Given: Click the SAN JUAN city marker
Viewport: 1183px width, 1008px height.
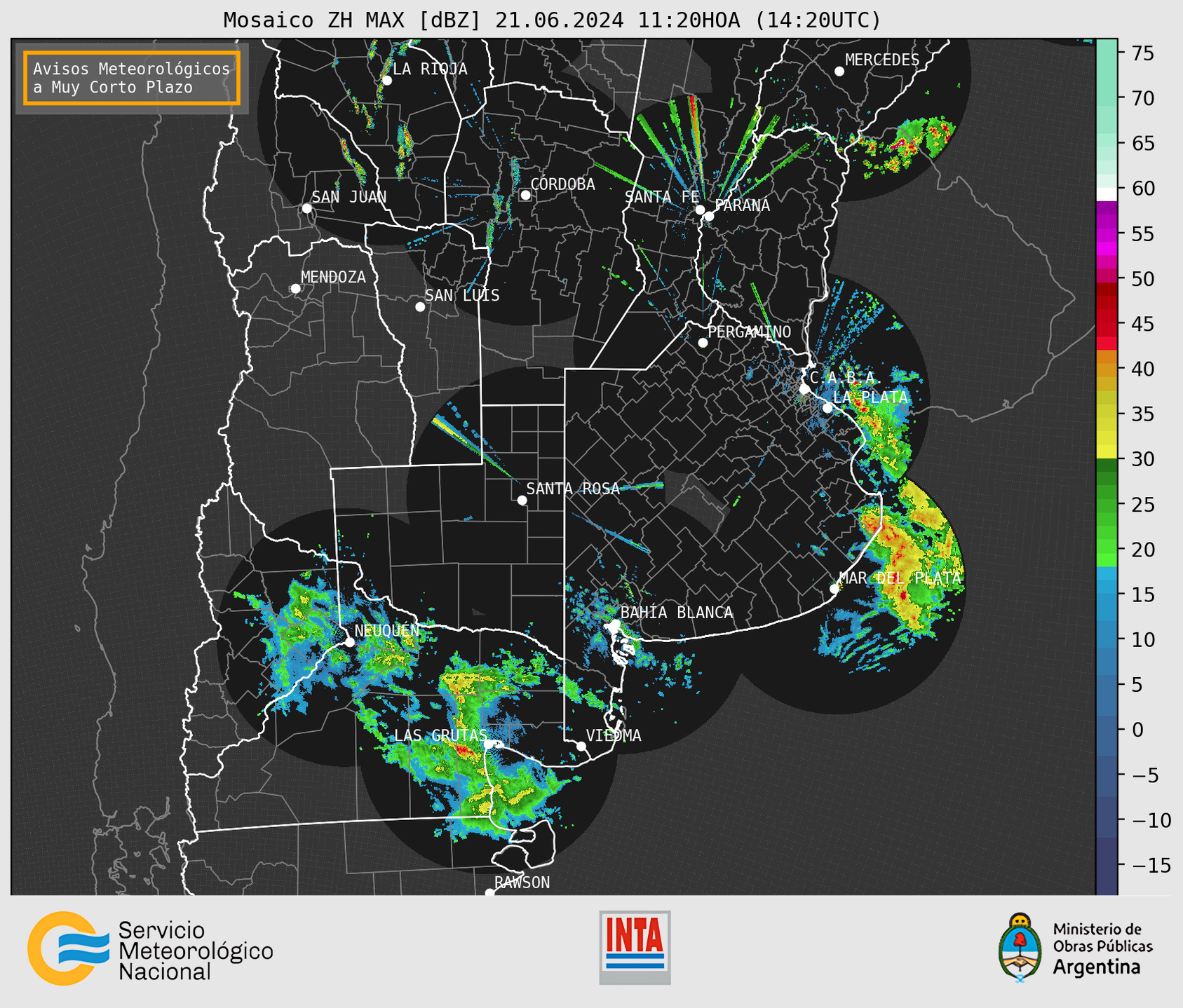Looking at the screenshot, I should click(x=306, y=208).
